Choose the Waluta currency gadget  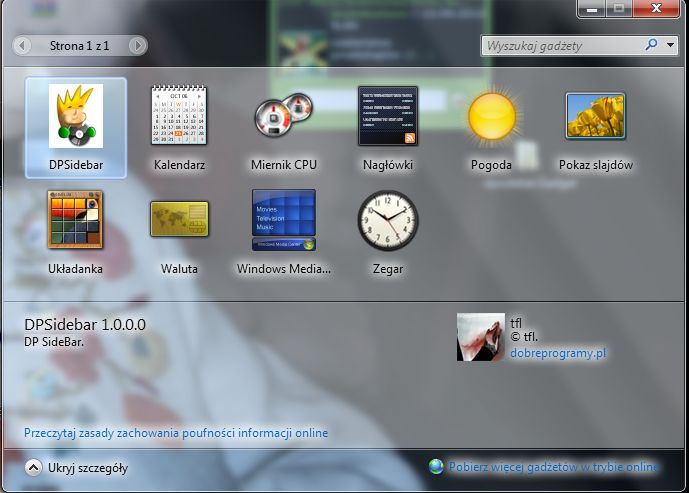point(179,219)
